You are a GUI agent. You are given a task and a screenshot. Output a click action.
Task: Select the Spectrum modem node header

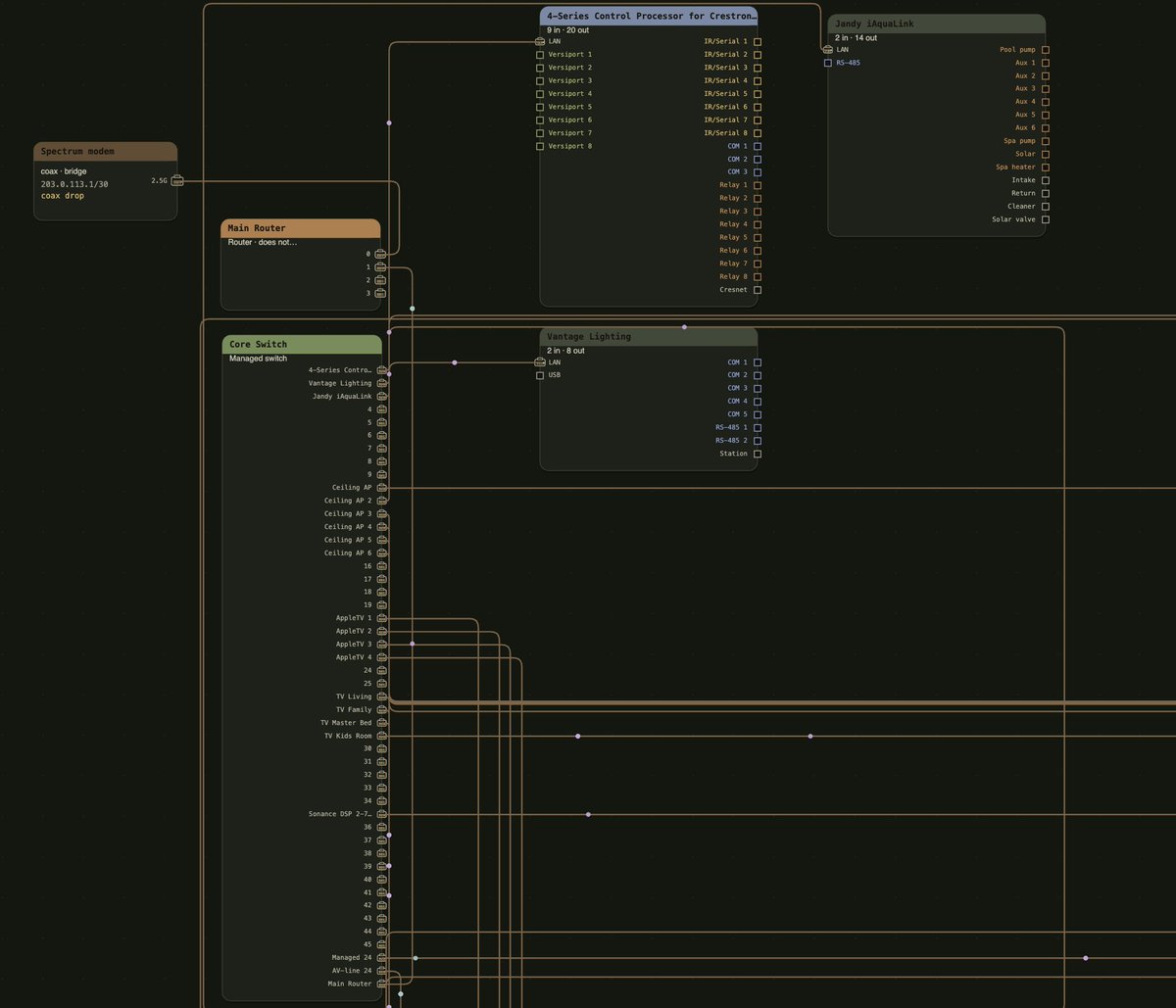106,152
